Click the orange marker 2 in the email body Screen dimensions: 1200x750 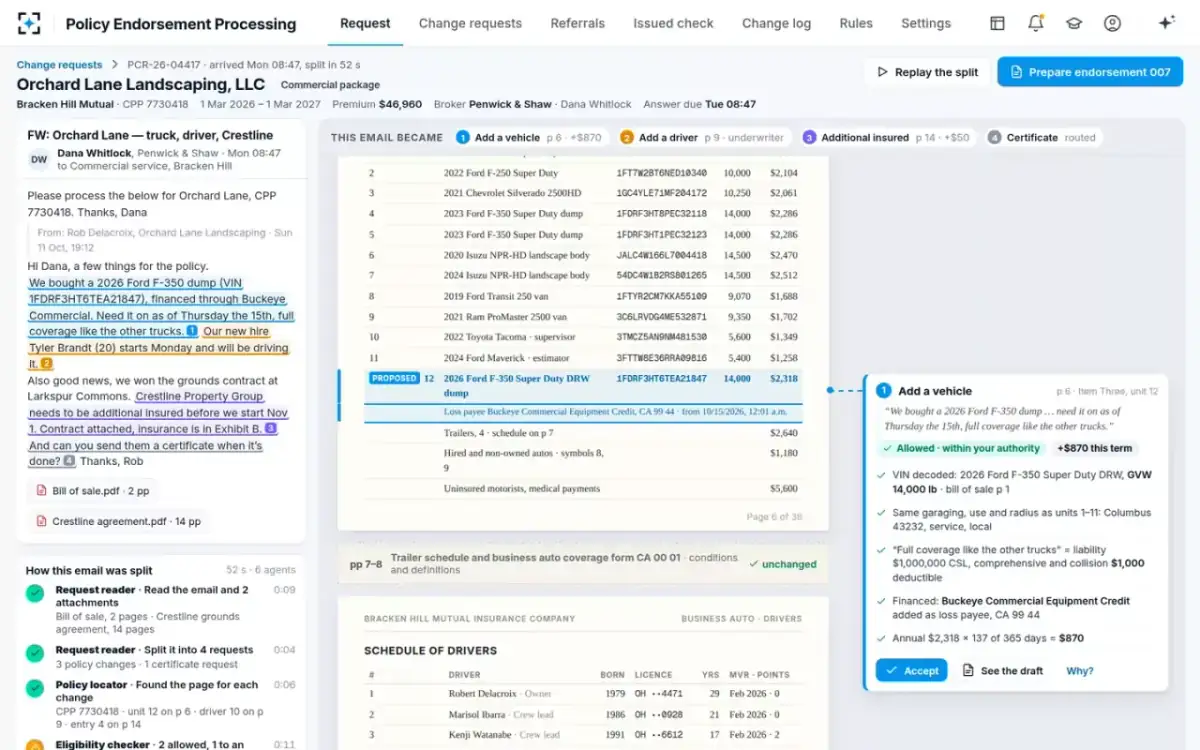click(x=46, y=364)
